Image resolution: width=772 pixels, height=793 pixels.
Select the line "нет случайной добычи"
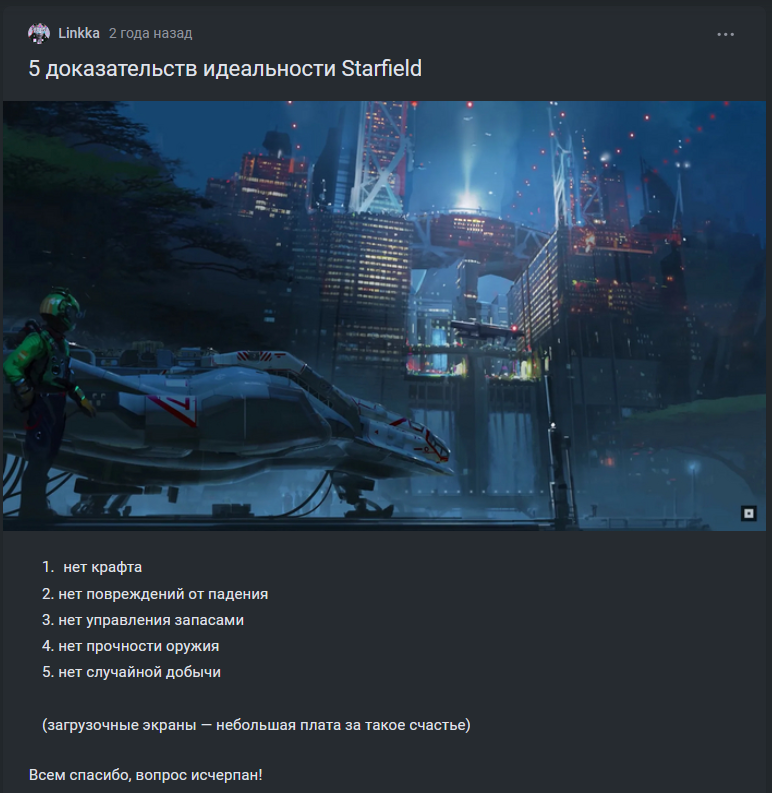[x=140, y=672]
